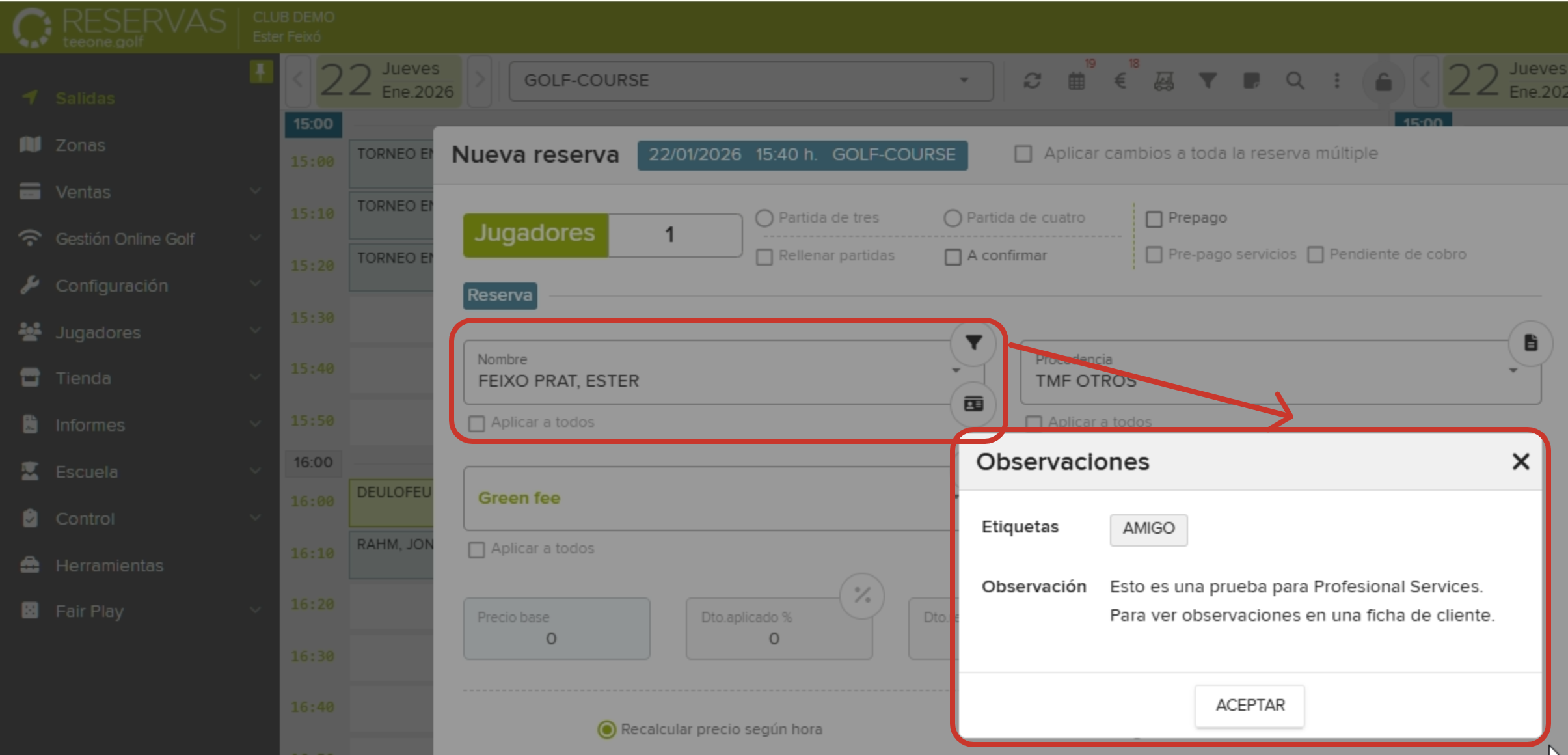The height and width of the screenshot is (755, 1568).
Task: Expand the Gestión Online Golf sidebar section
Action: [125, 239]
